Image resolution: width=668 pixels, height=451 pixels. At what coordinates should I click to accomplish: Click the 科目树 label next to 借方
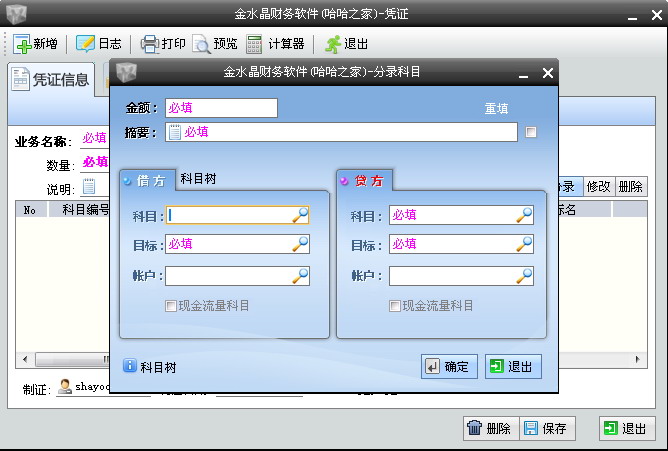coord(199,178)
